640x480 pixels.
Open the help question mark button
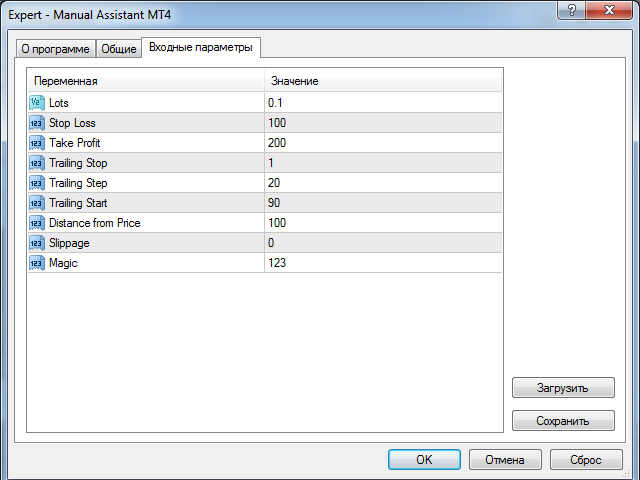571,10
